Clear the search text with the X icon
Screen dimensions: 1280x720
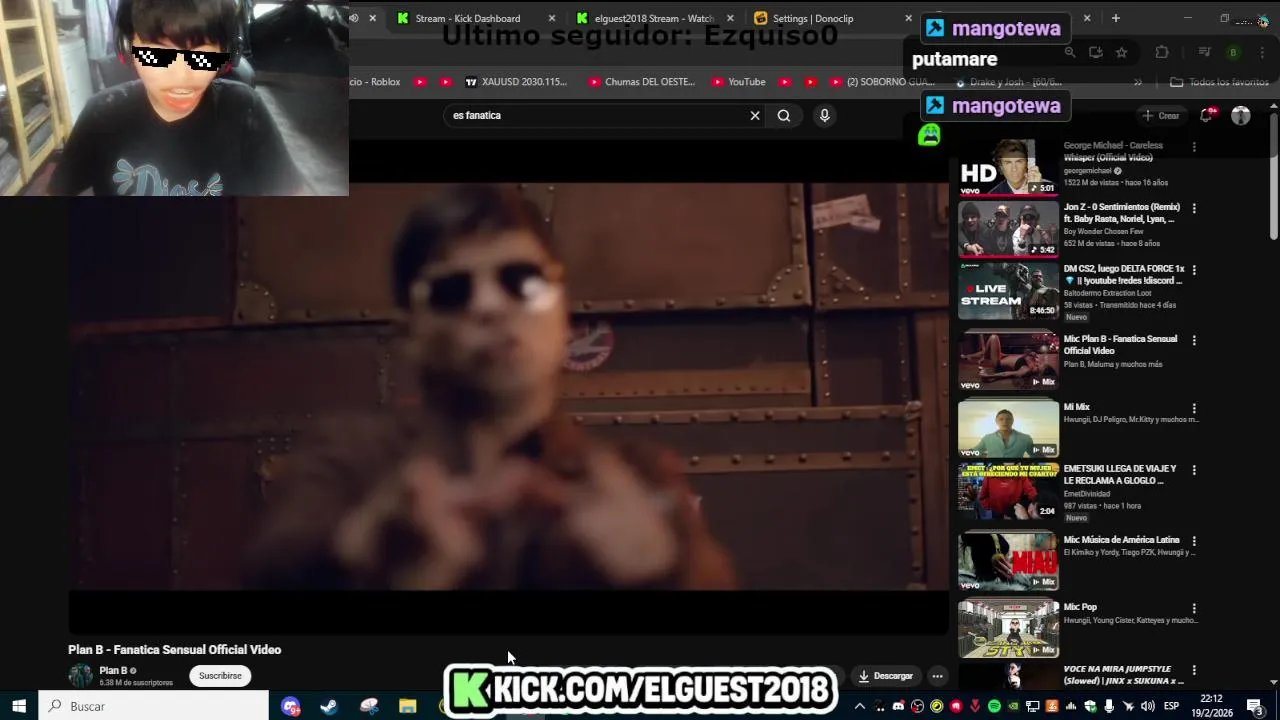755,115
